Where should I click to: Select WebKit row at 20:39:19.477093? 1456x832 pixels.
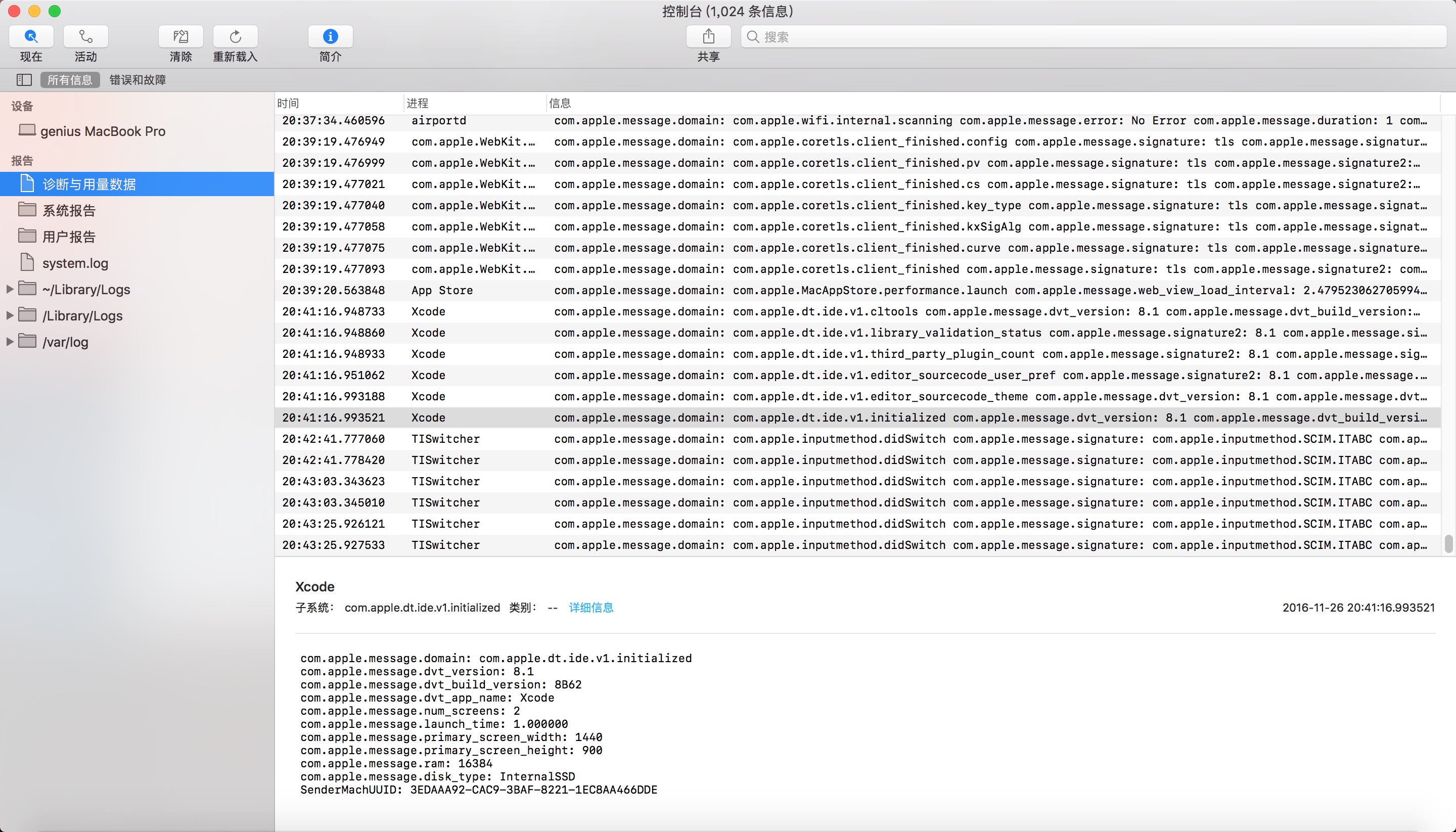coord(857,269)
